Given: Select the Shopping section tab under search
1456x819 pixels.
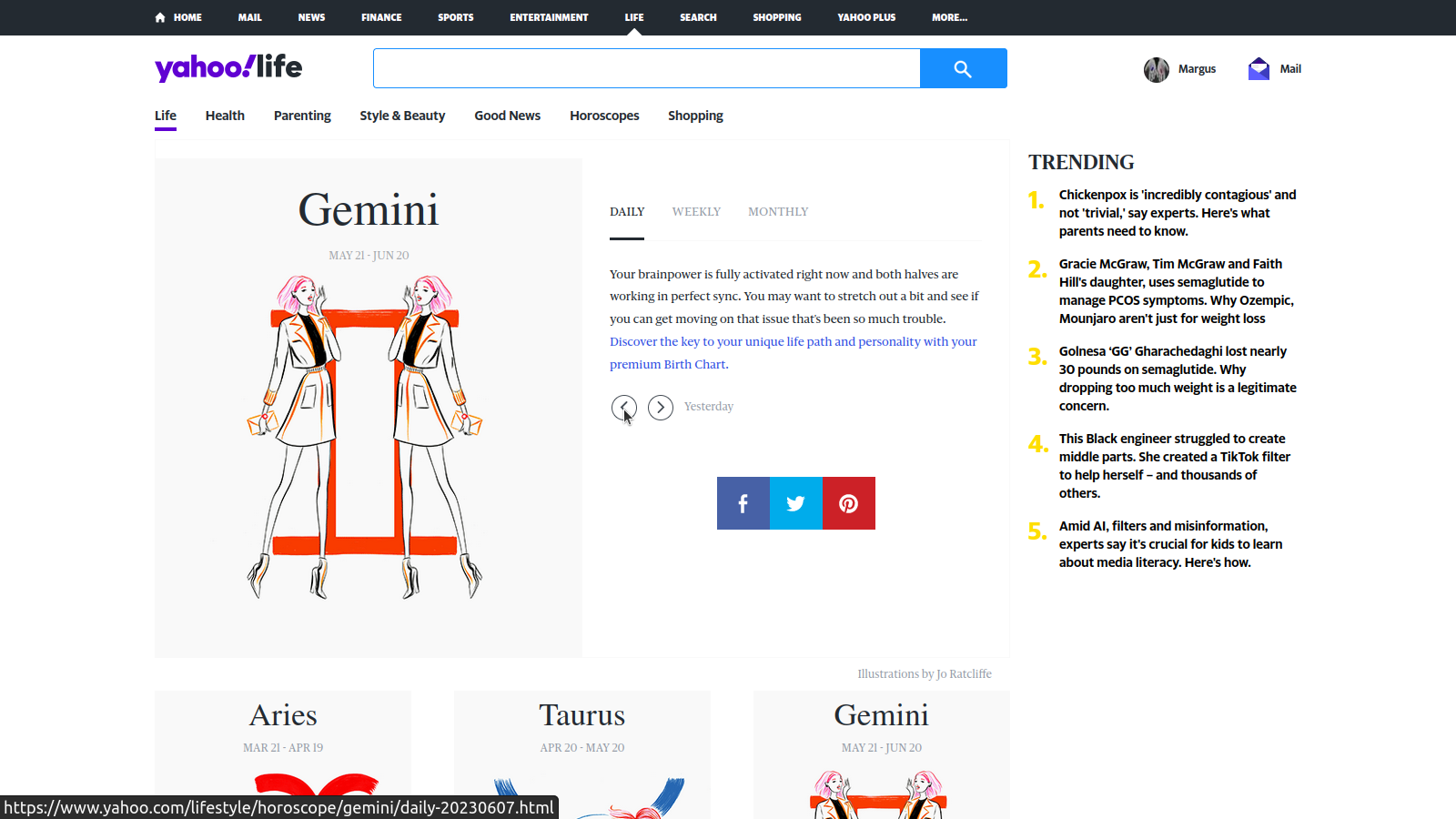Looking at the screenshot, I should [x=695, y=116].
